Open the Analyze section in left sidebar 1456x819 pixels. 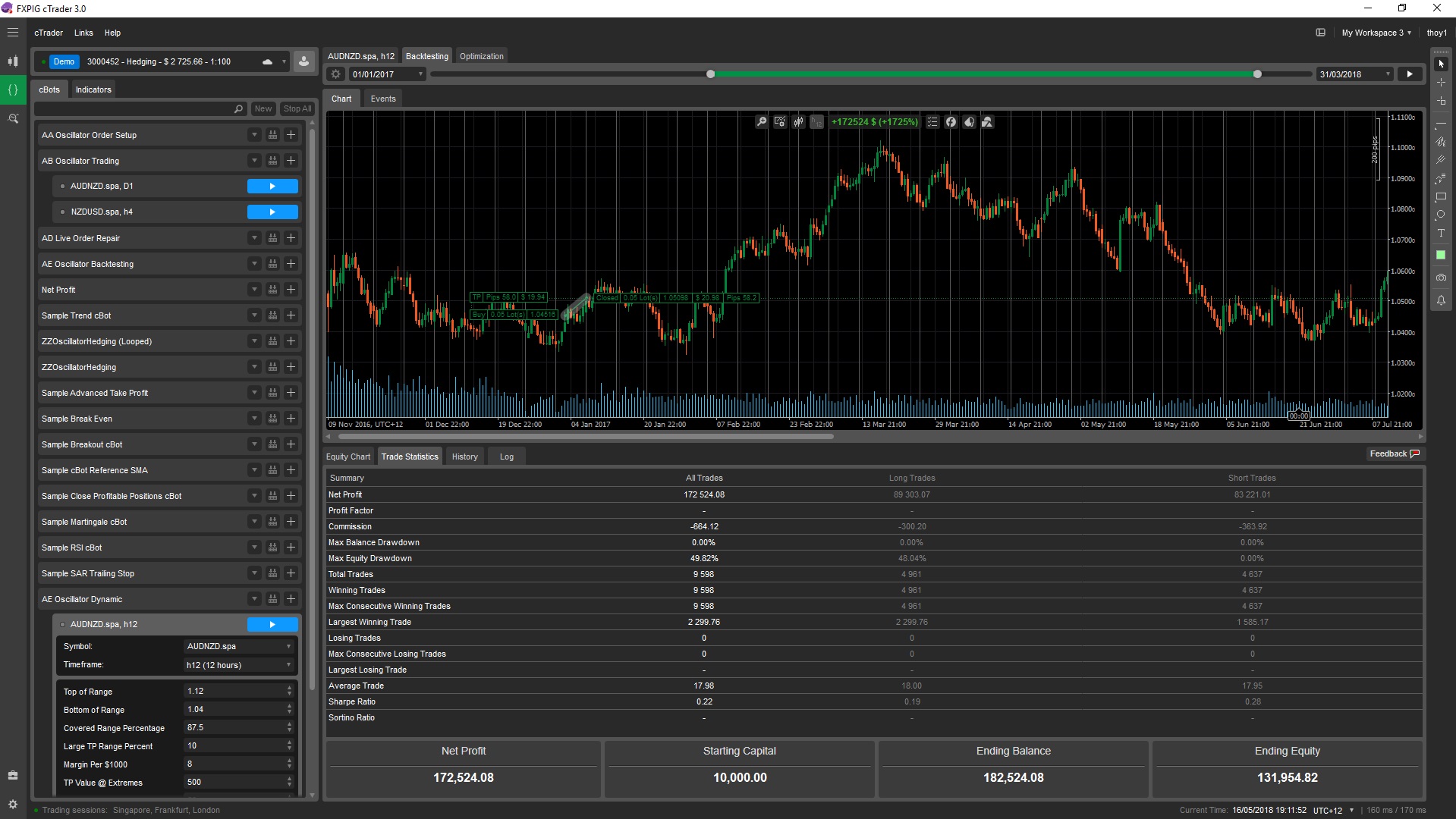coord(13,118)
